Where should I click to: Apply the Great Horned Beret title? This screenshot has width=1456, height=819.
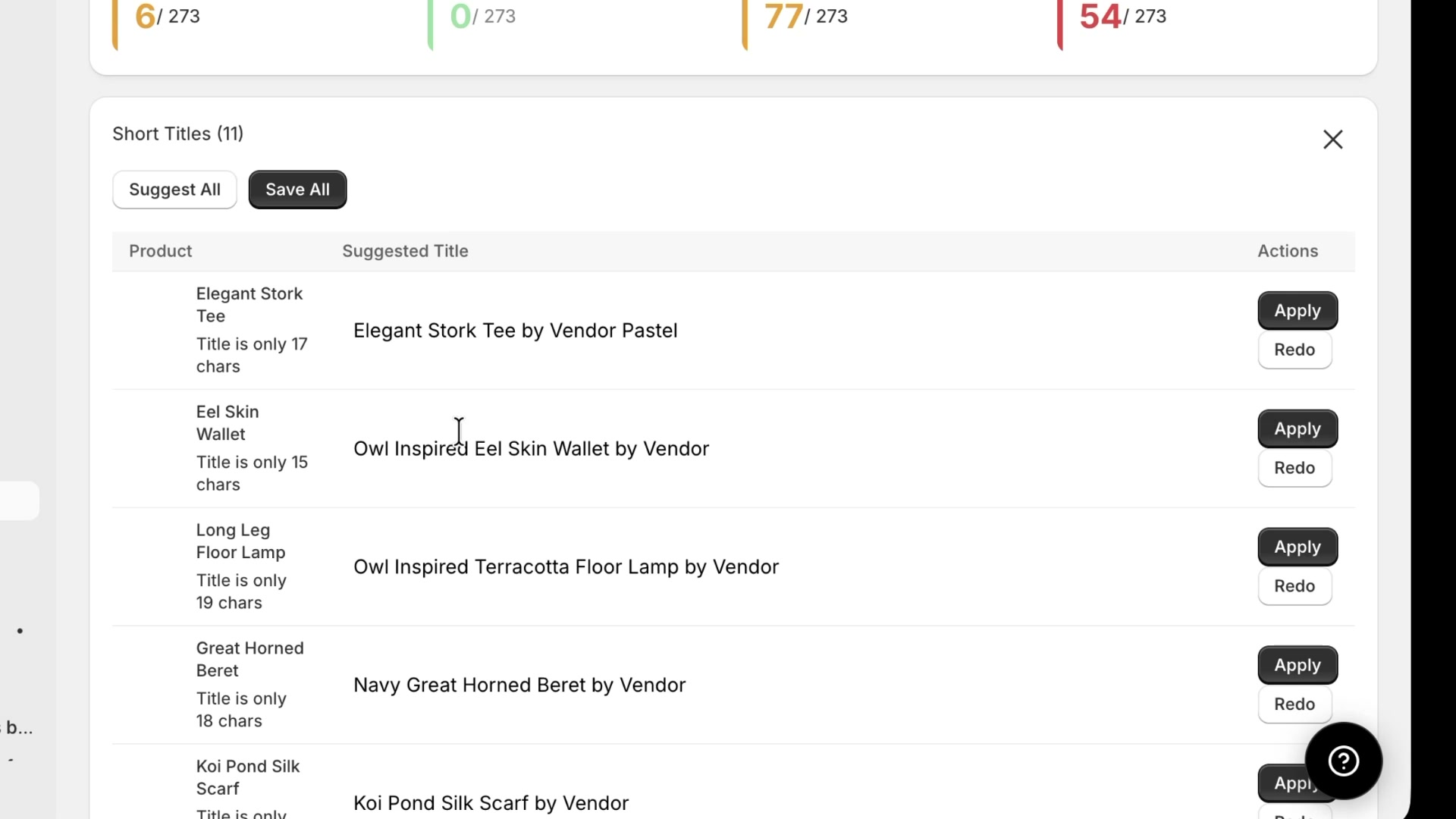tap(1297, 665)
